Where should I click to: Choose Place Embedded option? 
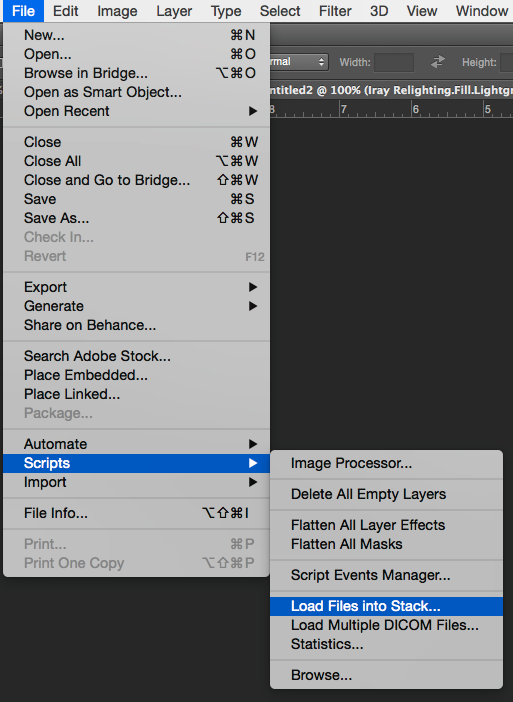(x=136, y=375)
